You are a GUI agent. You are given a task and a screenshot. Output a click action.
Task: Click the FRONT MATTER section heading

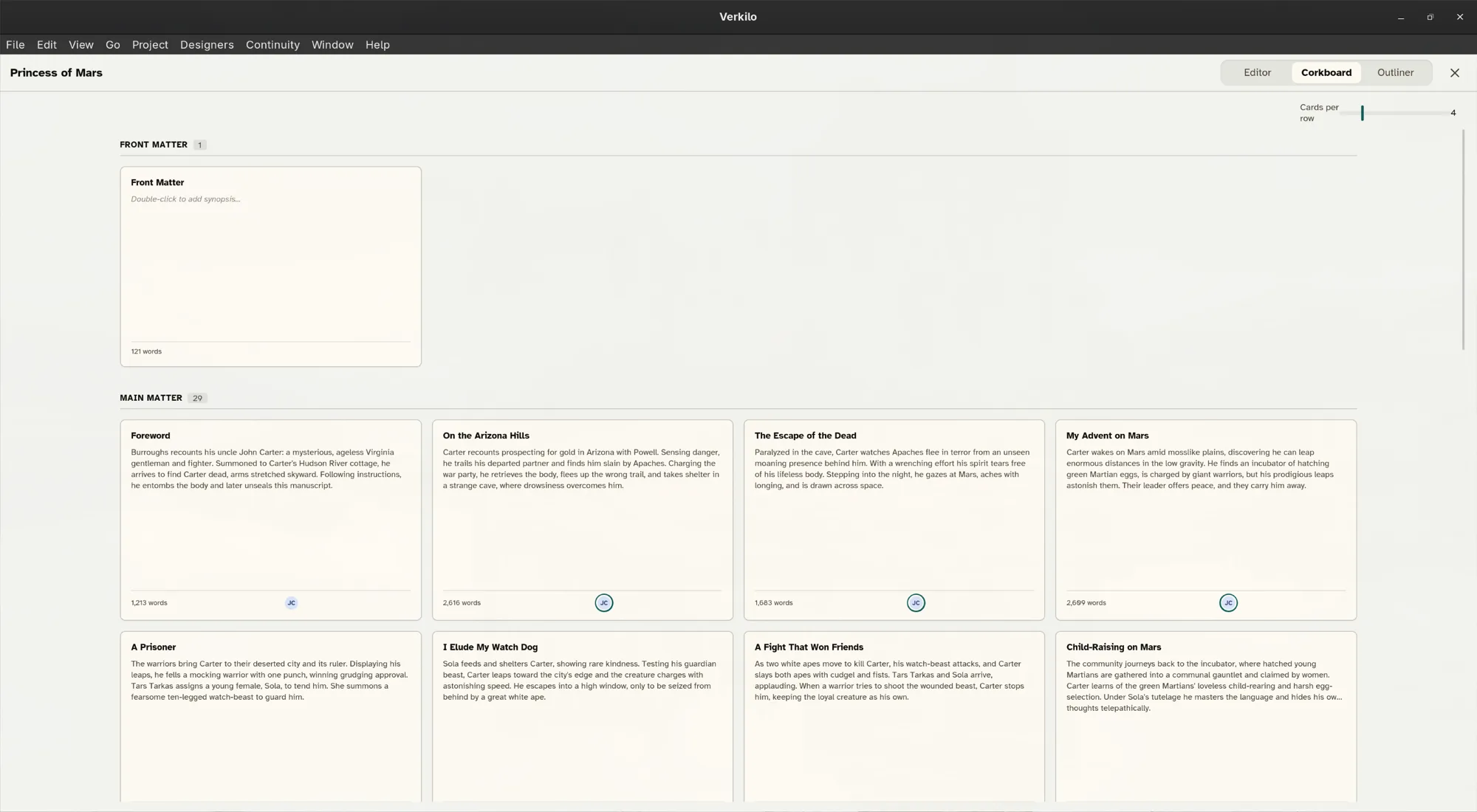pos(154,145)
